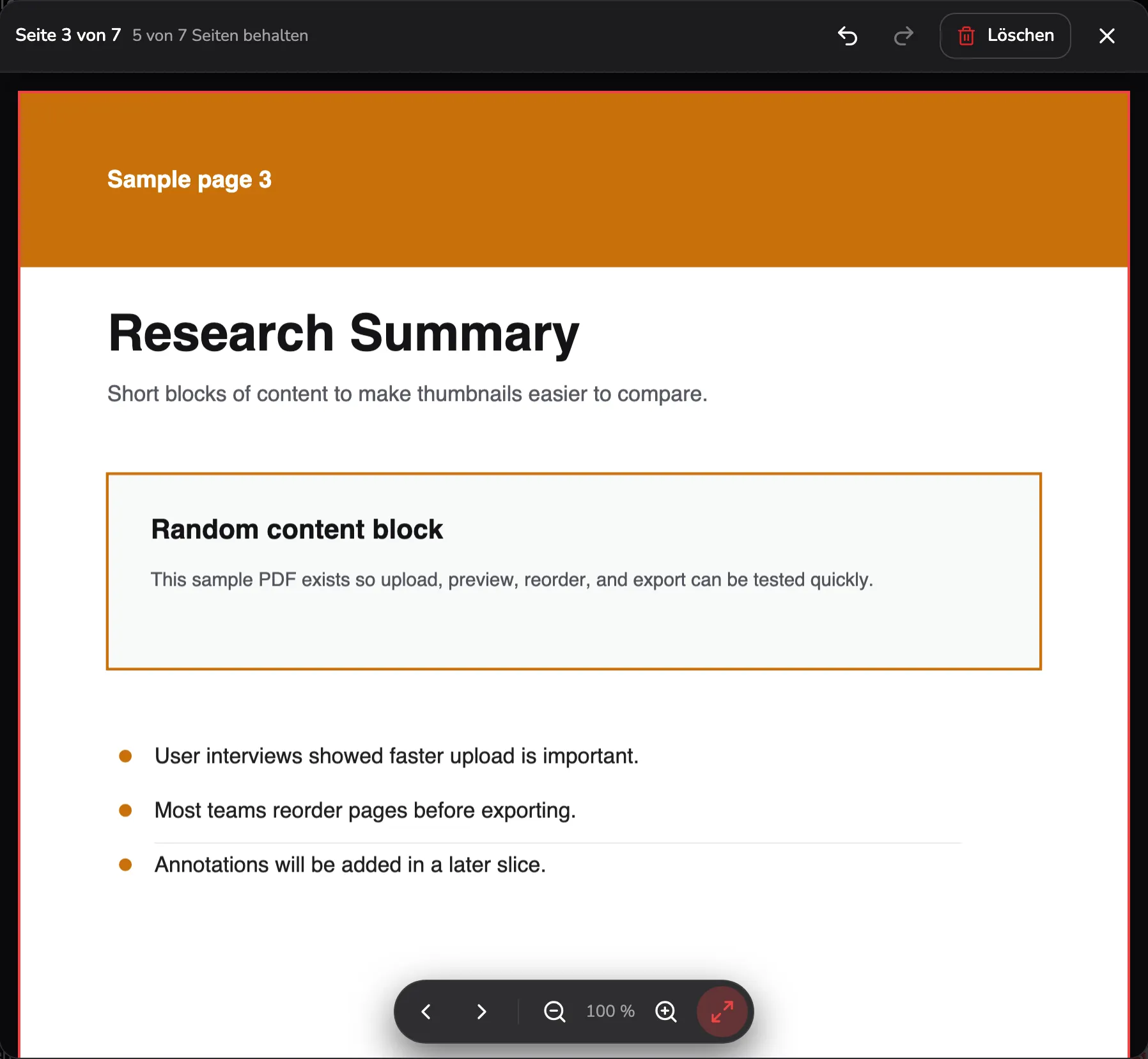Image resolution: width=1148 pixels, height=1059 pixels.
Task: Click the 'Research Summary' heading
Action: tap(344, 334)
